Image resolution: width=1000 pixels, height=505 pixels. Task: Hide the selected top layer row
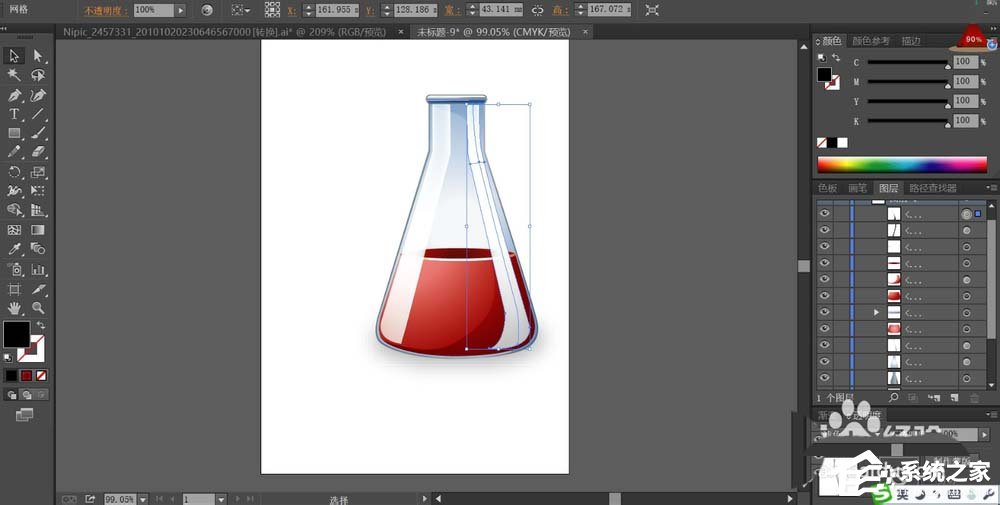825,214
